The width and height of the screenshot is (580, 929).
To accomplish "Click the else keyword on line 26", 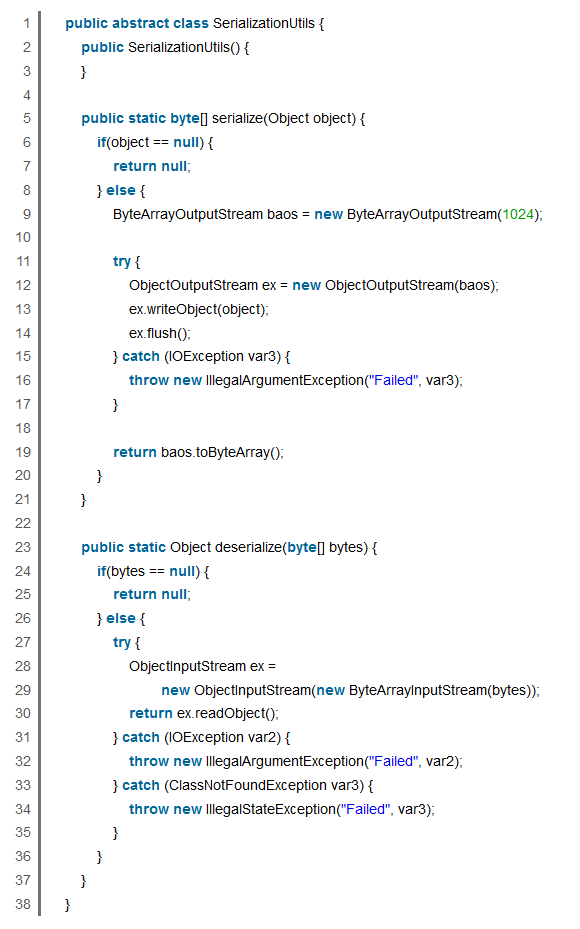I will pos(121,618).
